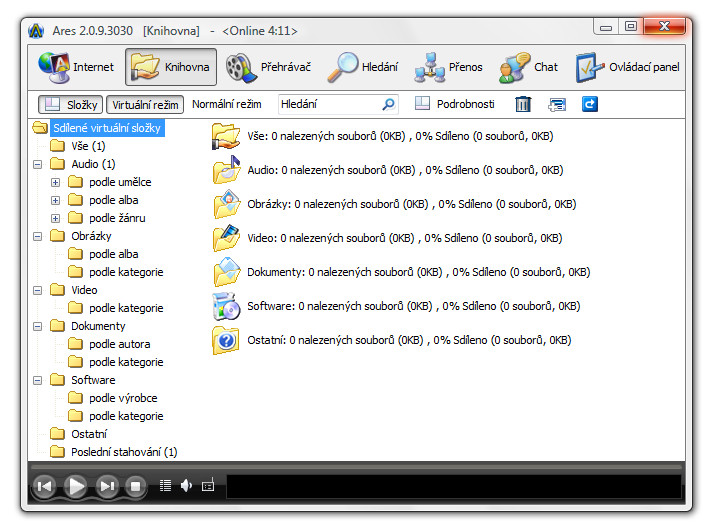Open the Přenos transfer tab
712x529 pixels.
(x=448, y=67)
